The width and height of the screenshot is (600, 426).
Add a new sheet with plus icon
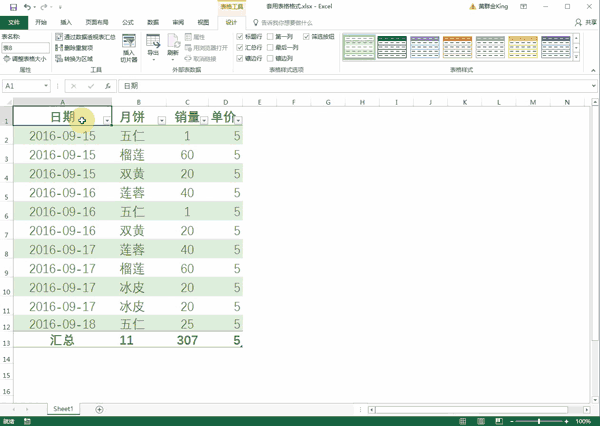click(99, 410)
